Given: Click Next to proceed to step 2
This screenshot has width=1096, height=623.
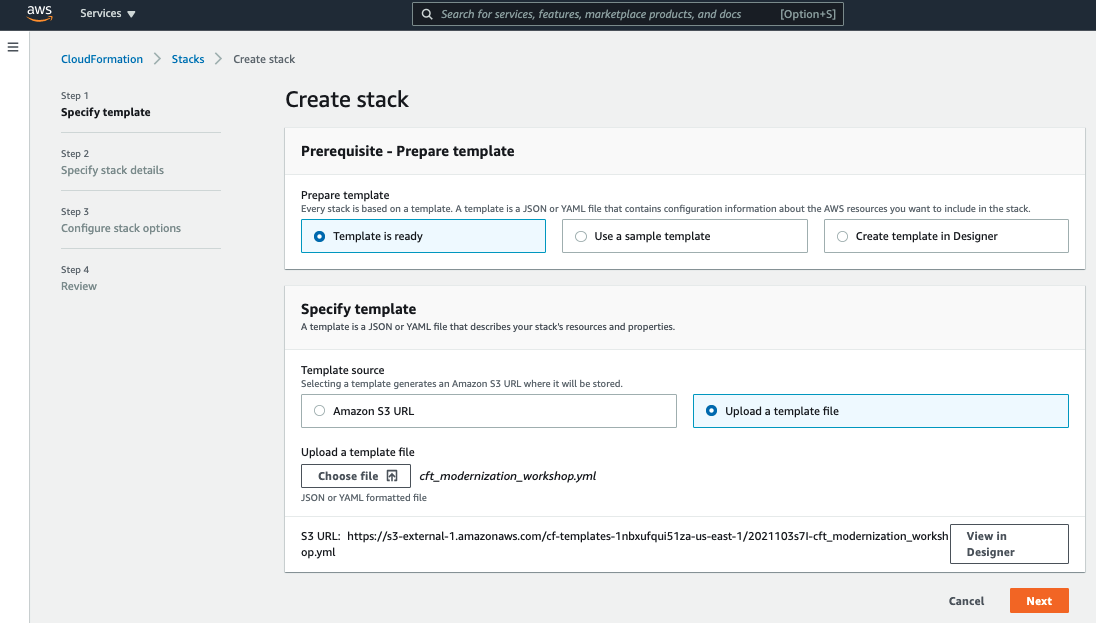Looking at the screenshot, I should pos(1039,601).
